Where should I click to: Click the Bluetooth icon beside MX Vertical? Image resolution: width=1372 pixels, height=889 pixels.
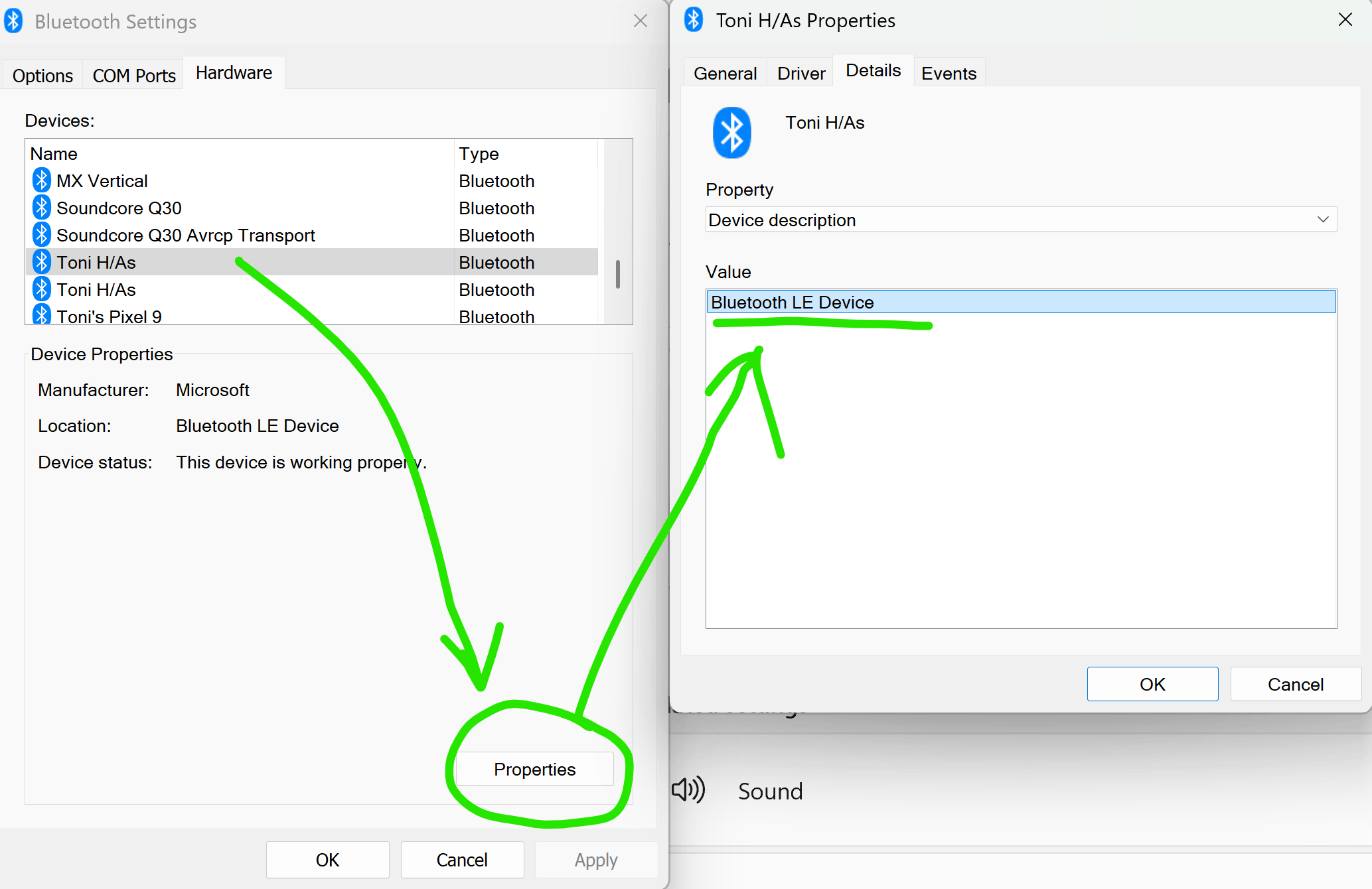(x=41, y=180)
